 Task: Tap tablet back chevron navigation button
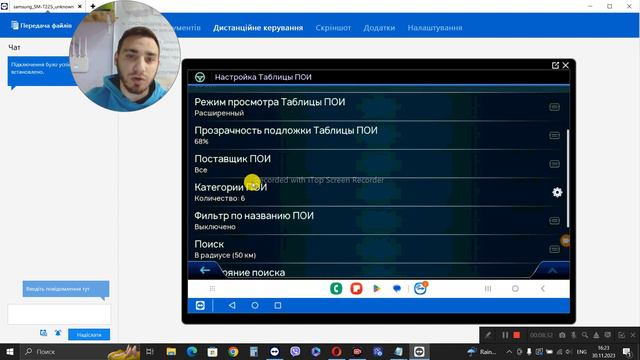(543, 289)
